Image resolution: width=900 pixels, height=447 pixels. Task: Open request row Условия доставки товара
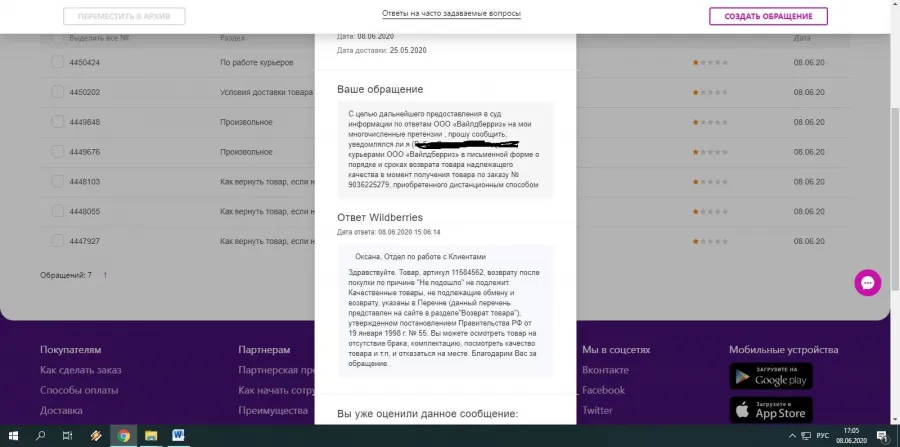pyautogui.click(x=266, y=92)
